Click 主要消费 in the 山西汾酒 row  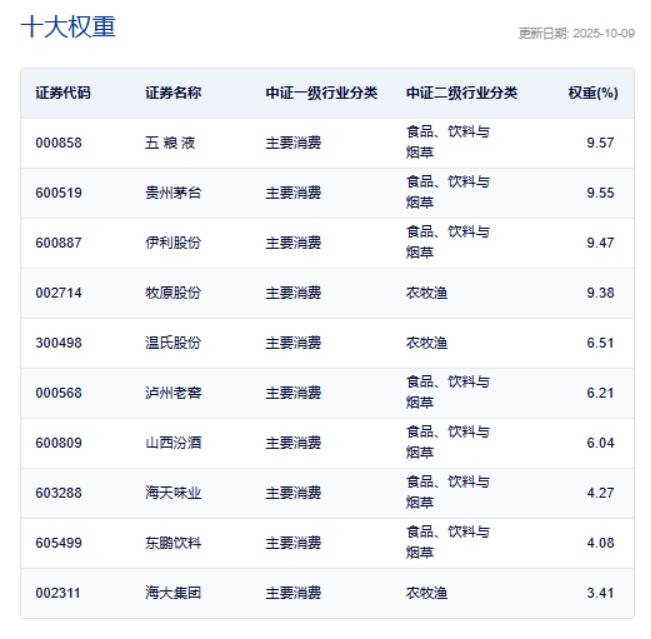294,443
